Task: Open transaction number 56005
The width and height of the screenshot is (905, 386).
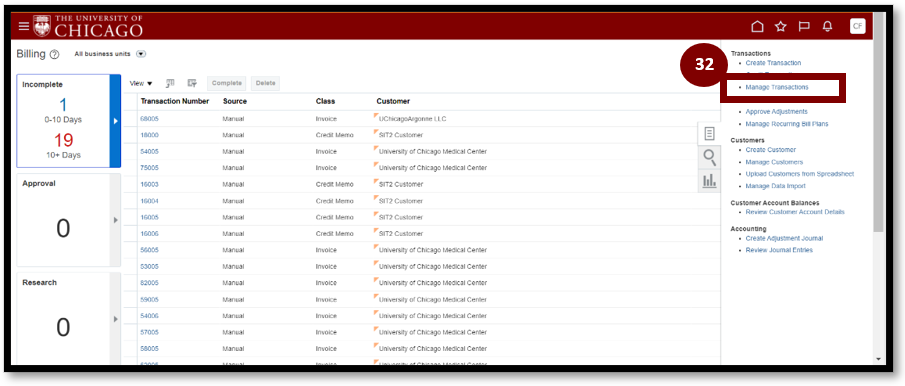Action: (x=149, y=250)
